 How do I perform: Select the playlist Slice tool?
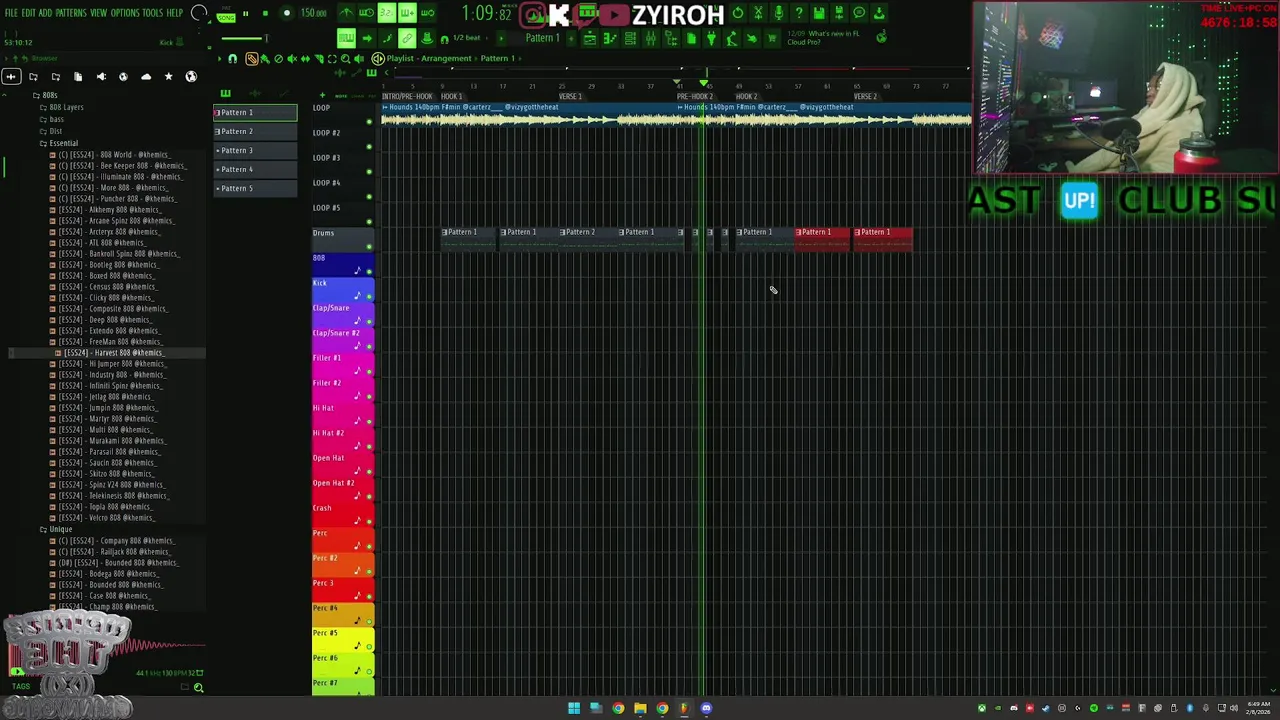[319, 58]
